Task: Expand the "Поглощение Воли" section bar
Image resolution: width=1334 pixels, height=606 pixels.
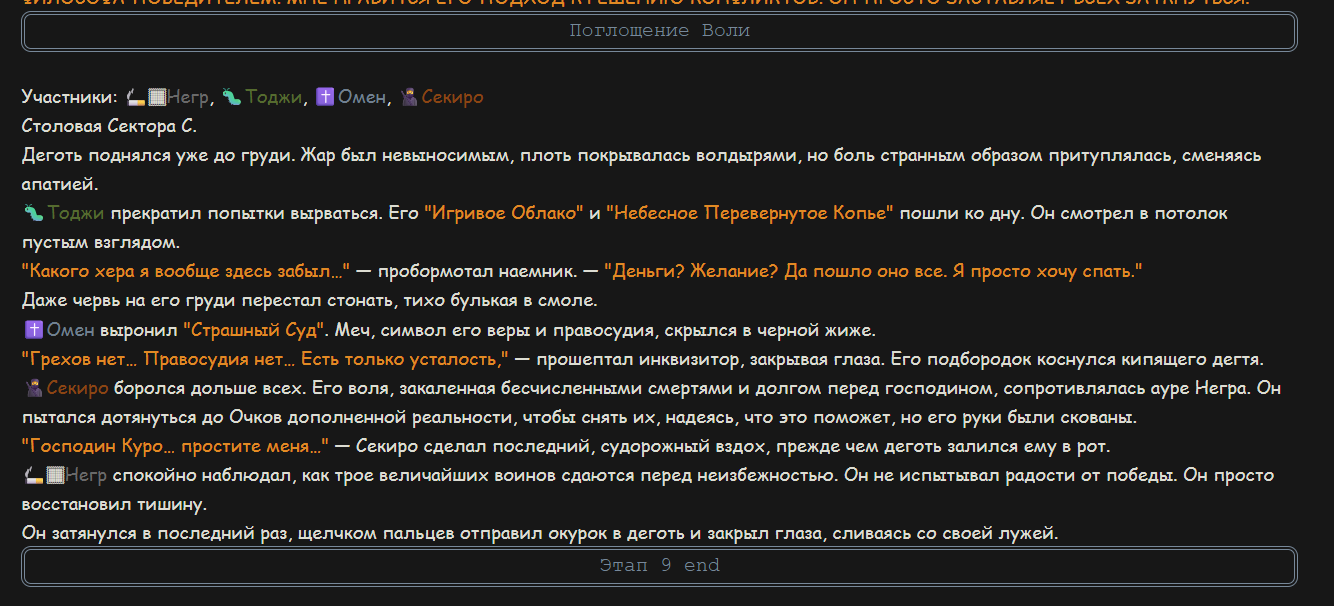Action: click(659, 31)
